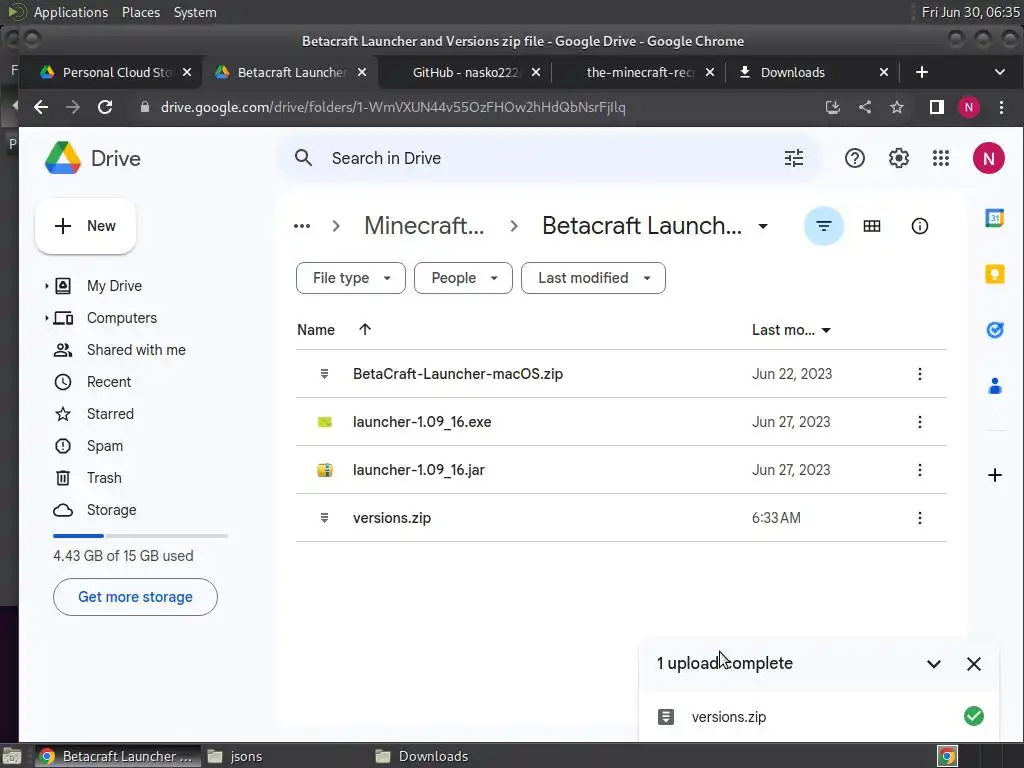Open Recent files
This screenshot has height=768, width=1024.
point(109,382)
